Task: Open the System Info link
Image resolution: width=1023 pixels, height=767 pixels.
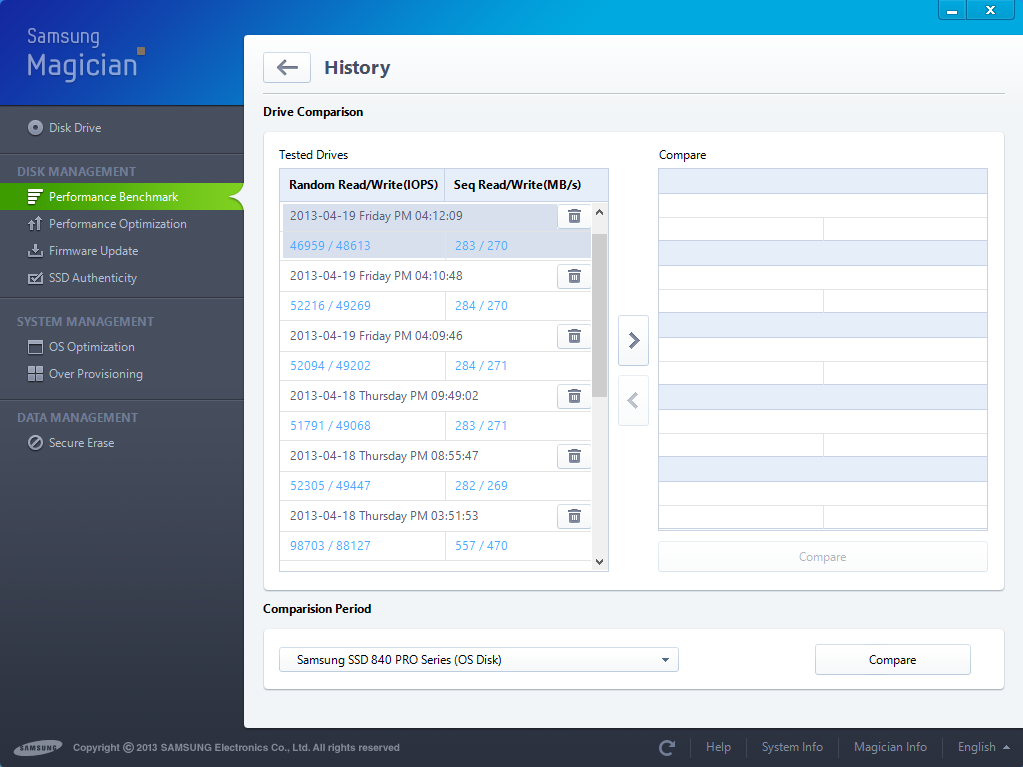Action: click(x=792, y=747)
